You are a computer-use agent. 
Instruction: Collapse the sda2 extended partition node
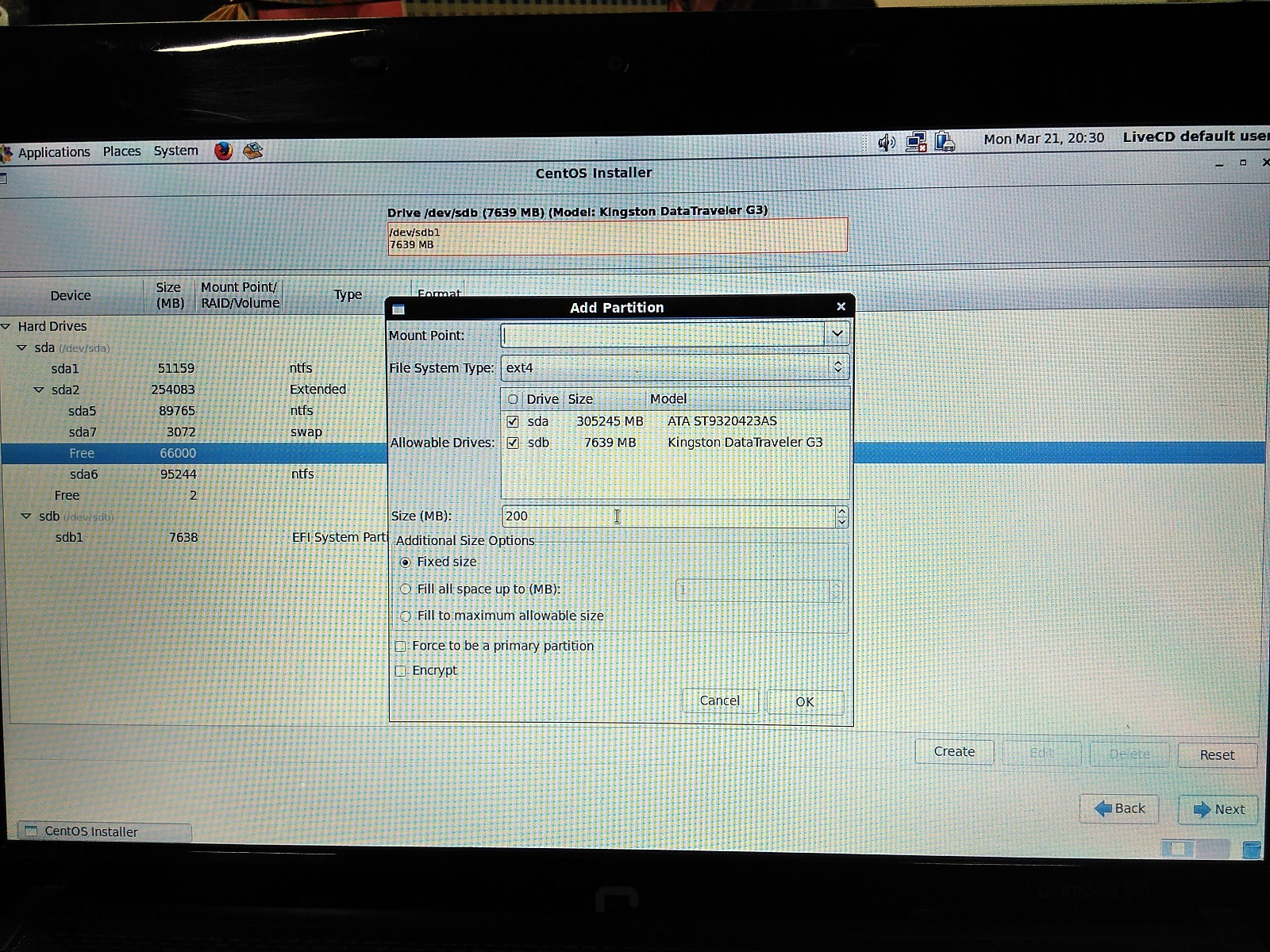[39, 390]
